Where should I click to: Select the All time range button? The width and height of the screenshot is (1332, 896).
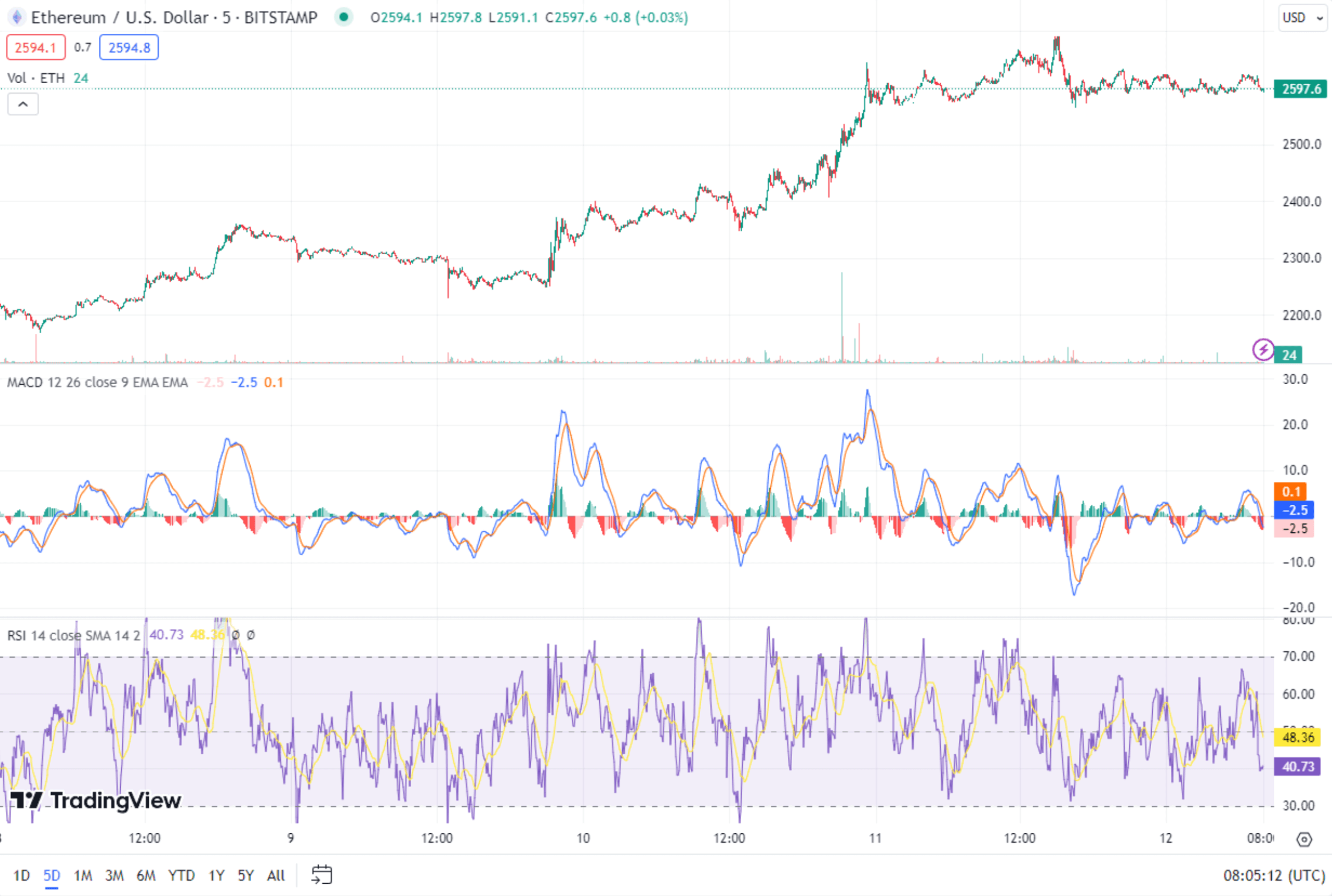275,875
